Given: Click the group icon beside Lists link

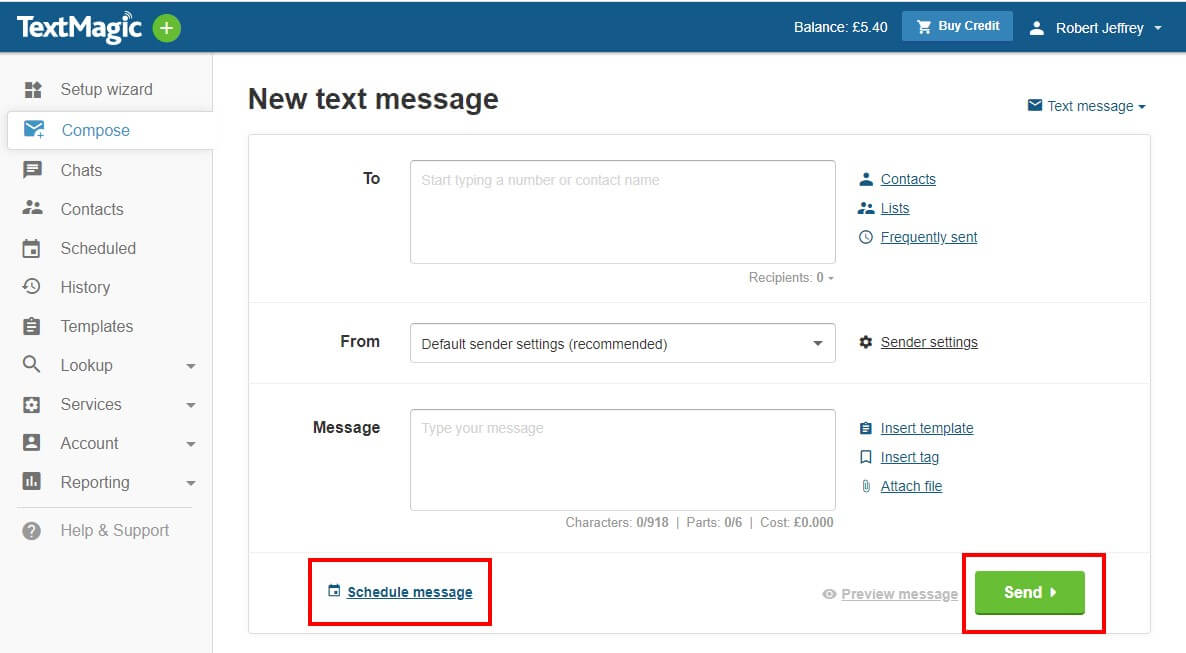Looking at the screenshot, I should pos(866,208).
